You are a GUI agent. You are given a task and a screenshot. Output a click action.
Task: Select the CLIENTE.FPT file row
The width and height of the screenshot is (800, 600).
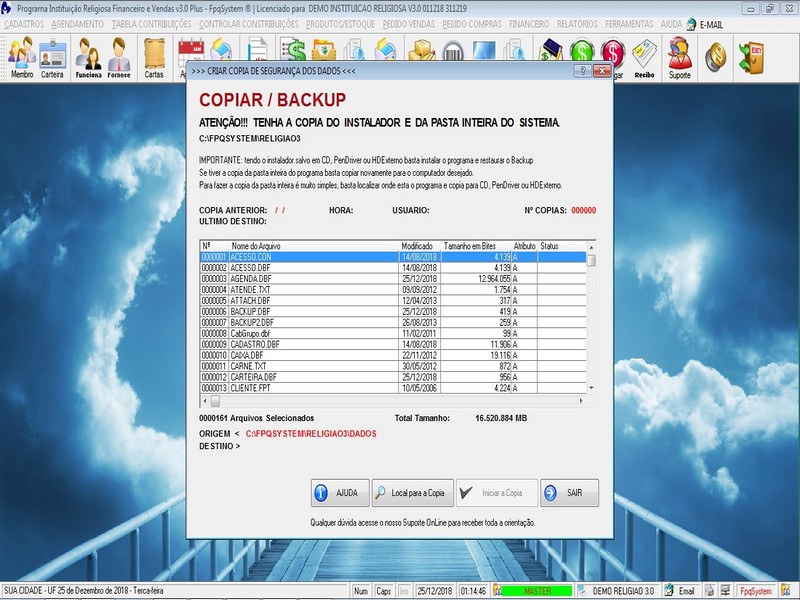tap(393, 388)
